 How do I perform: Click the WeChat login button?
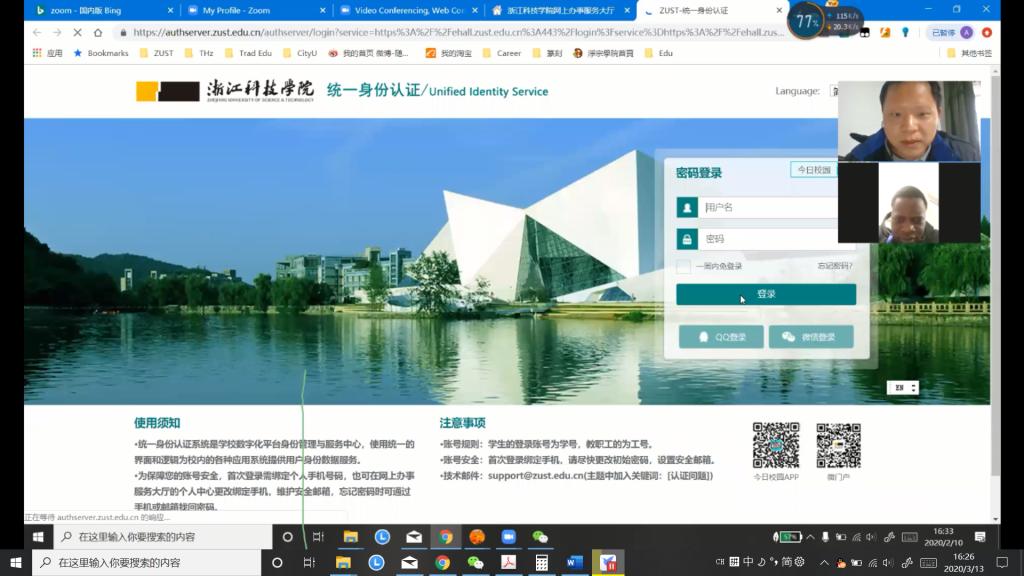point(810,337)
